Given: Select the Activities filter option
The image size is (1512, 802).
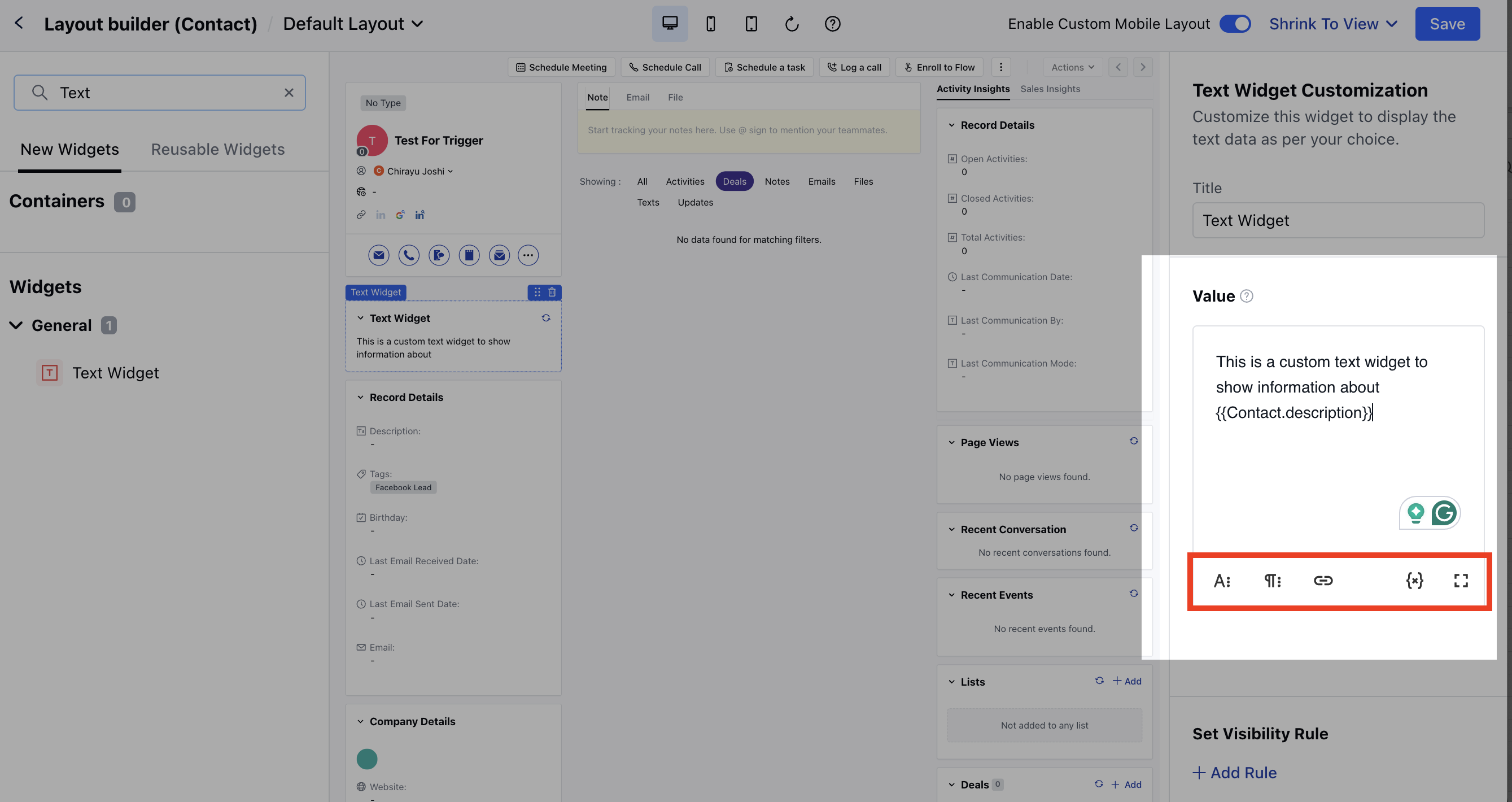Looking at the screenshot, I should pyautogui.click(x=684, y=181).
